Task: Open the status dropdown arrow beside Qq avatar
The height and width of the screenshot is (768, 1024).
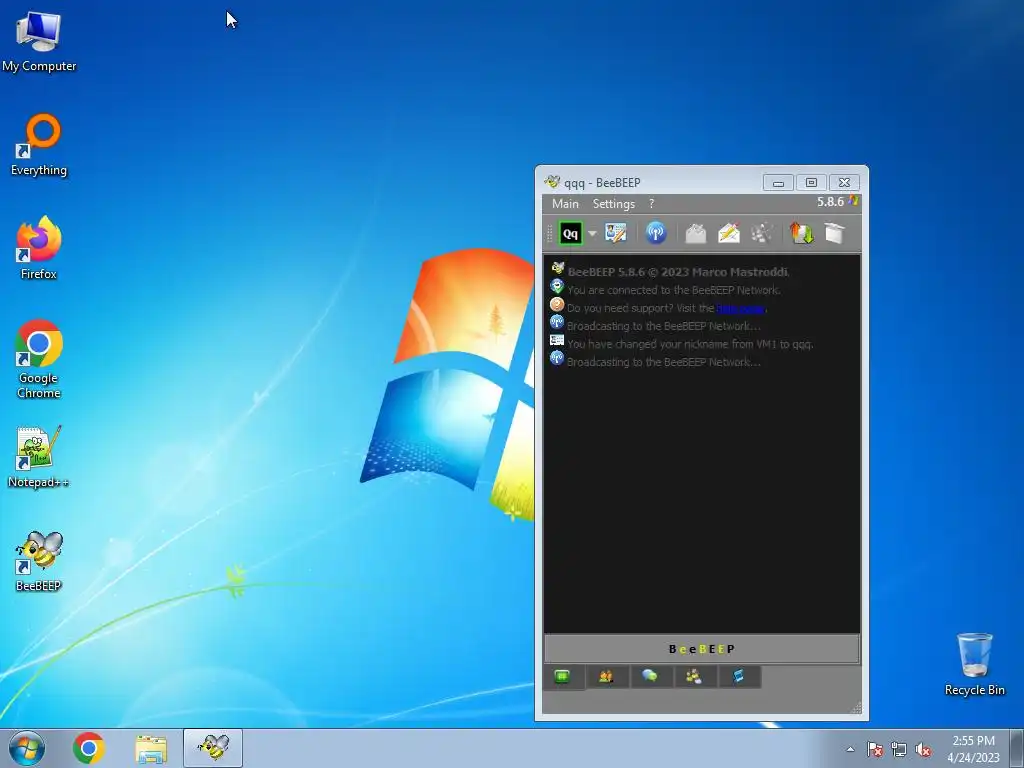Action: (592, 234)
